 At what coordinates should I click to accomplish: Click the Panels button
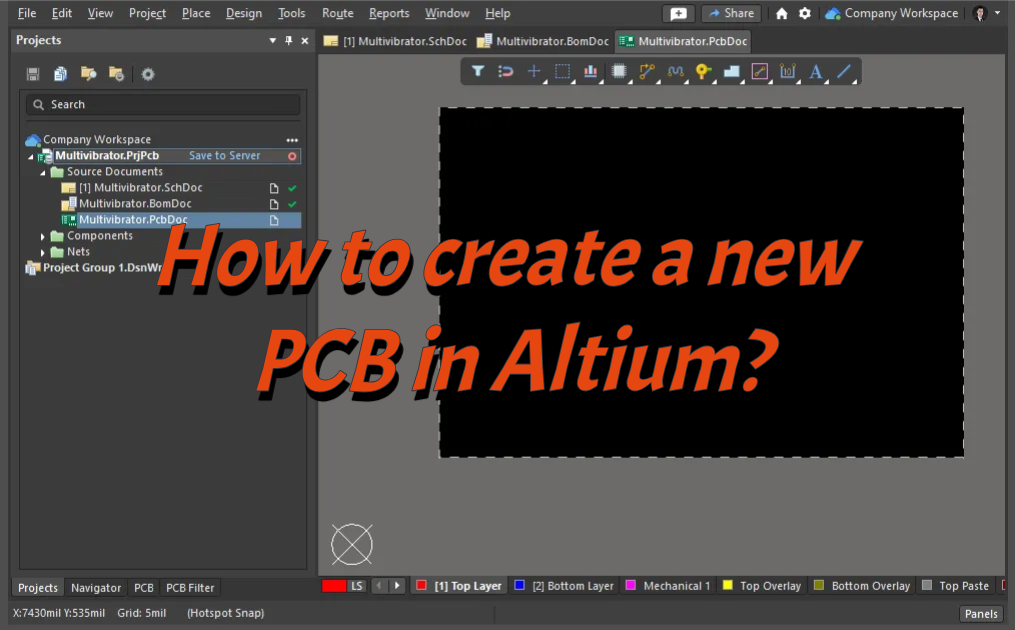[x=981, y=614]
